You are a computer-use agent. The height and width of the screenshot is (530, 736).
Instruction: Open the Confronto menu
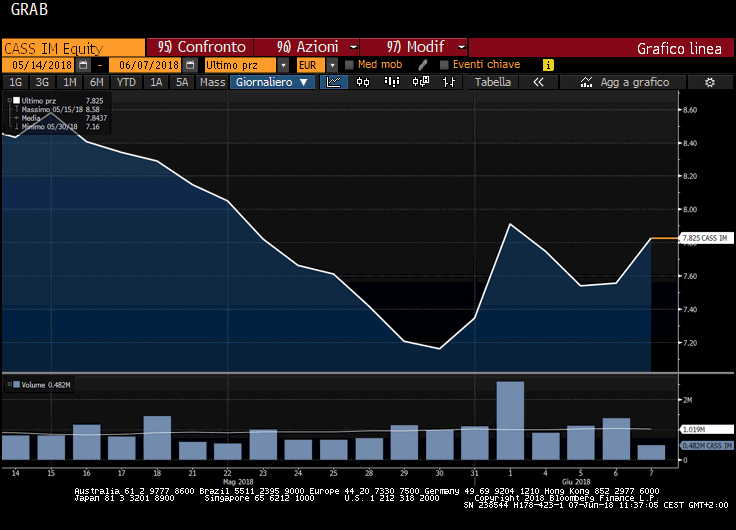point(200,47)
